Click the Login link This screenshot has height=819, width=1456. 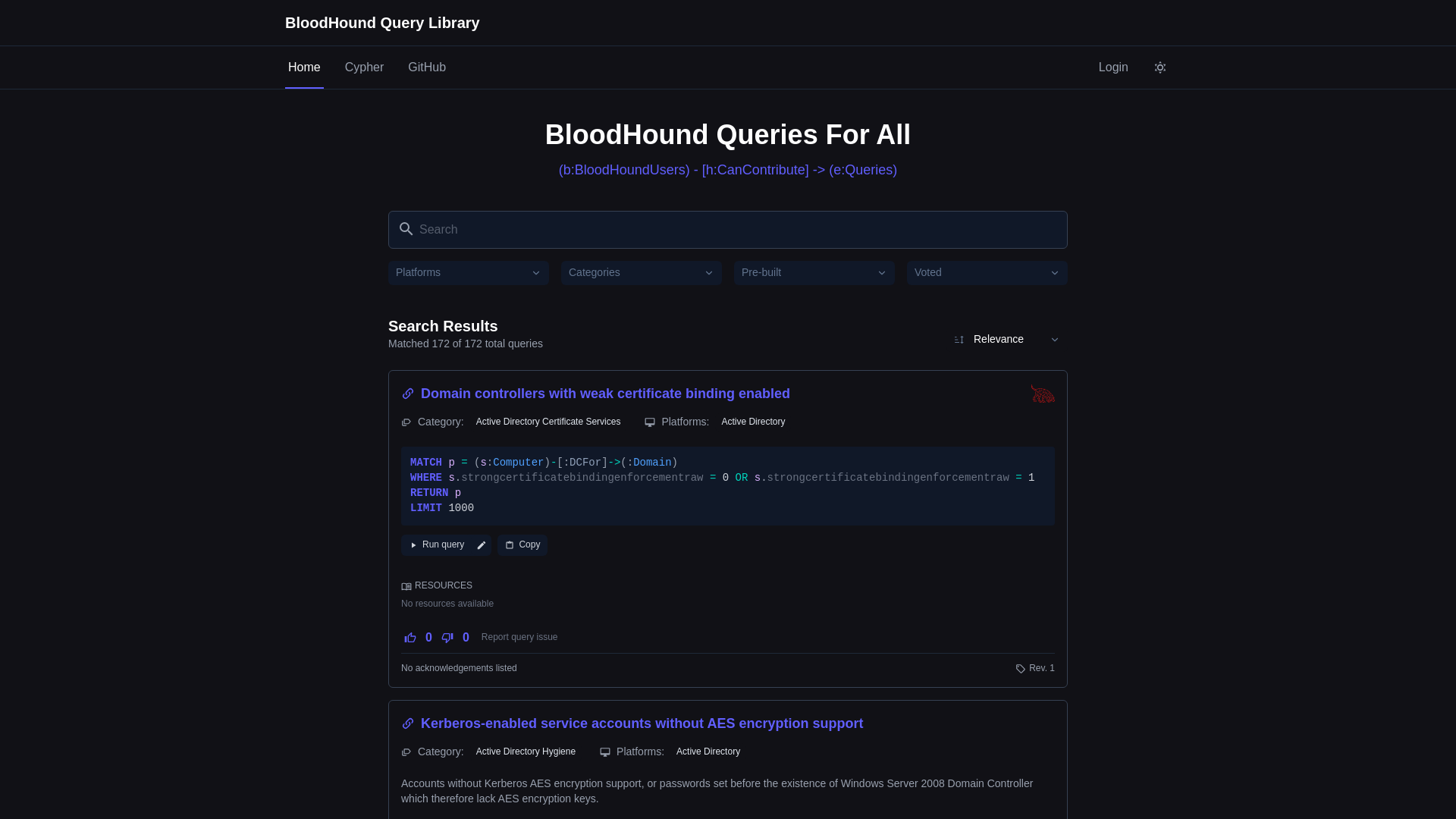[x=1113, y=67]
